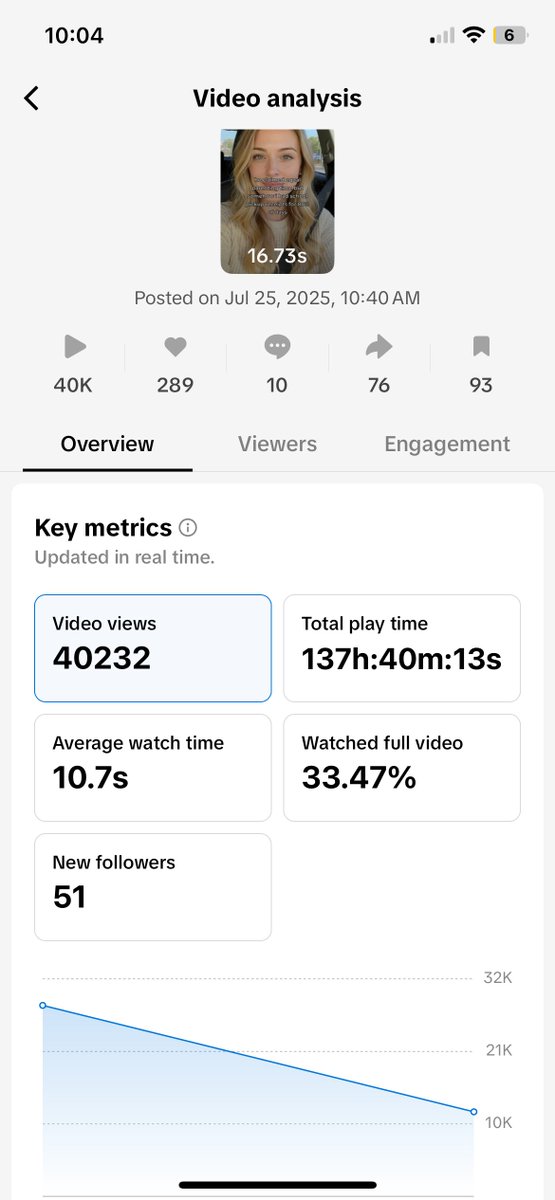
Task: Tap the play count icon
Action: pyautogui.click(x=74, y=347)
